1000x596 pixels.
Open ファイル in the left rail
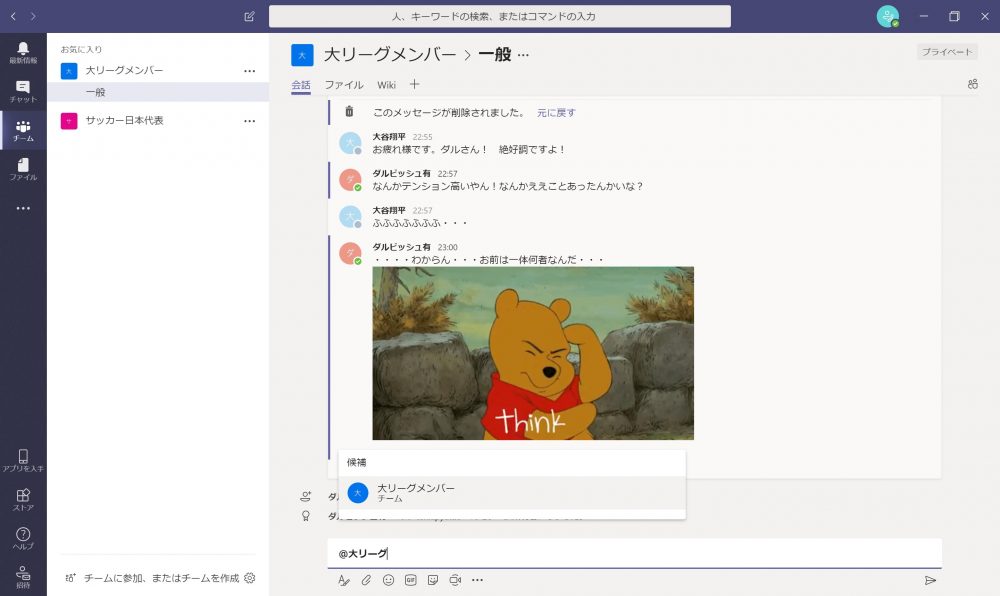(22, 169)
